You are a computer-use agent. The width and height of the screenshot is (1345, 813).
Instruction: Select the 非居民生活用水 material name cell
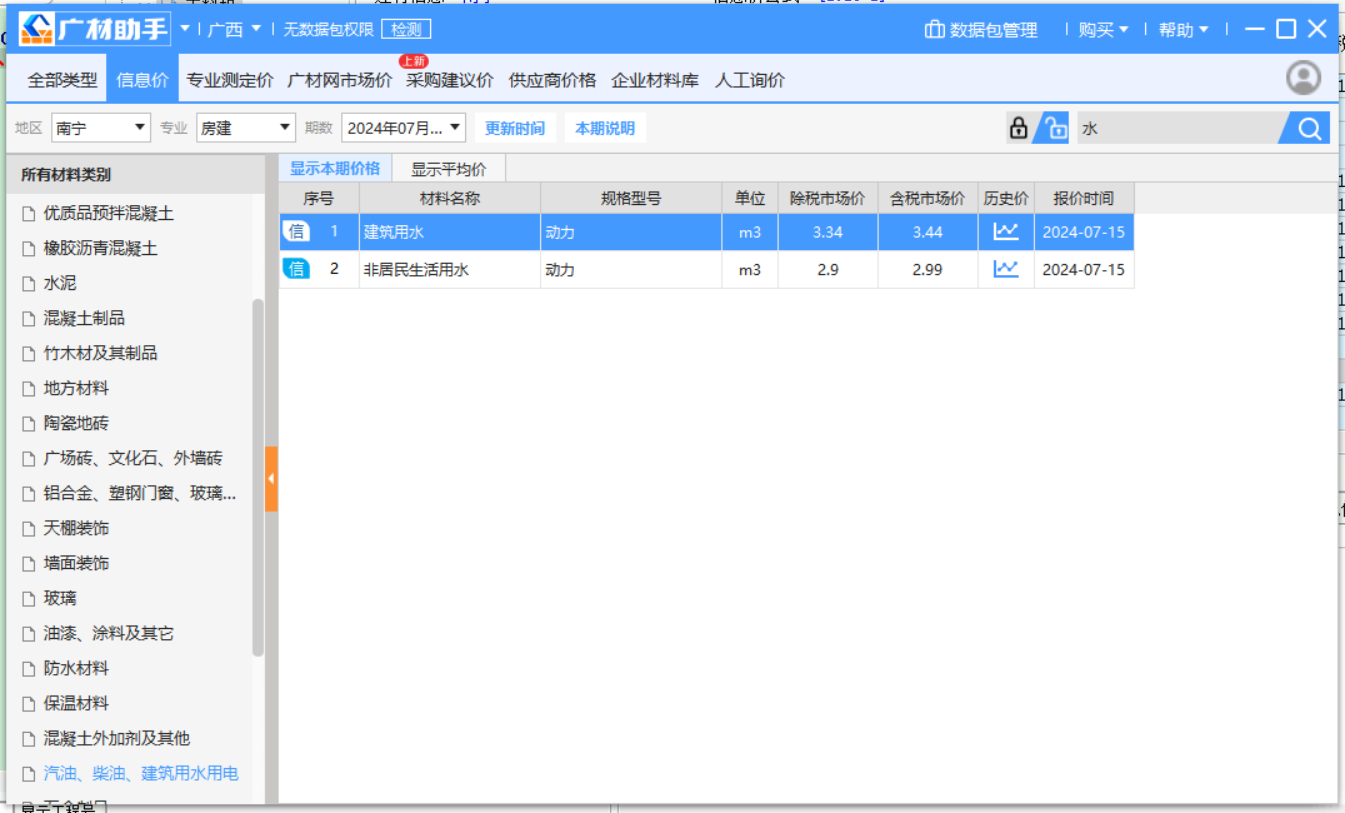pos(450,269)
